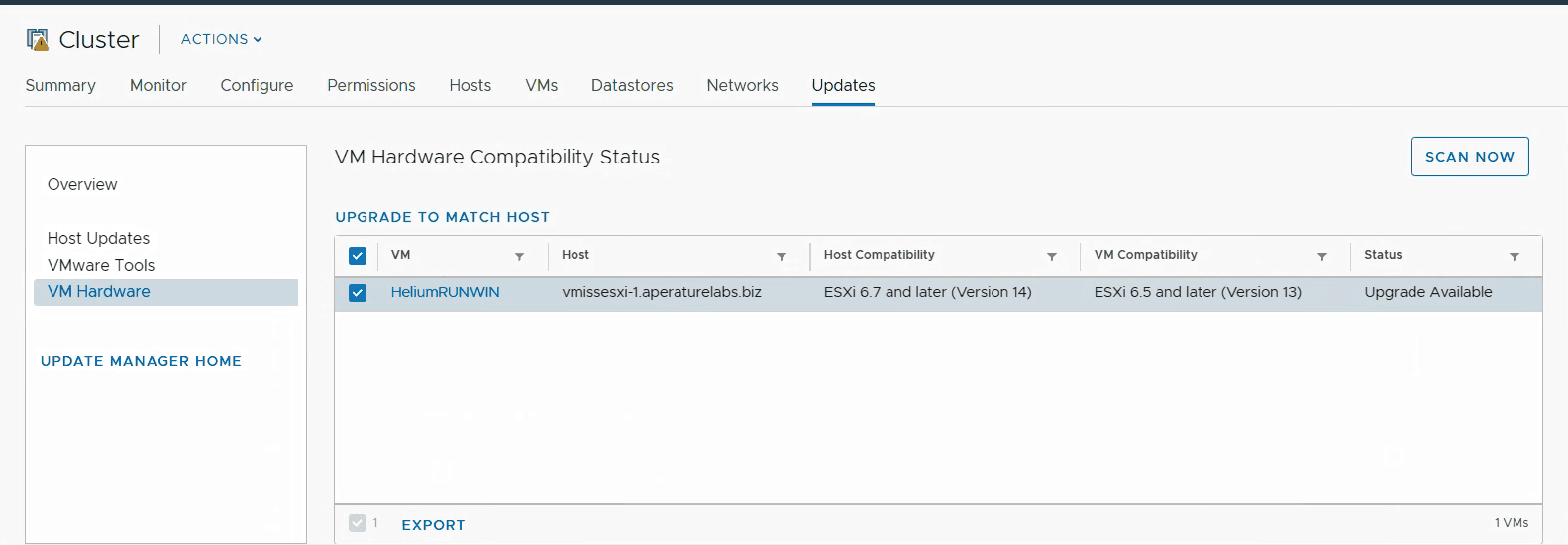Screen dimensions: 1568x545
Task: Uncheck the HeliumRUNWIN row checkbox
Action: click(x=358, y=293)
